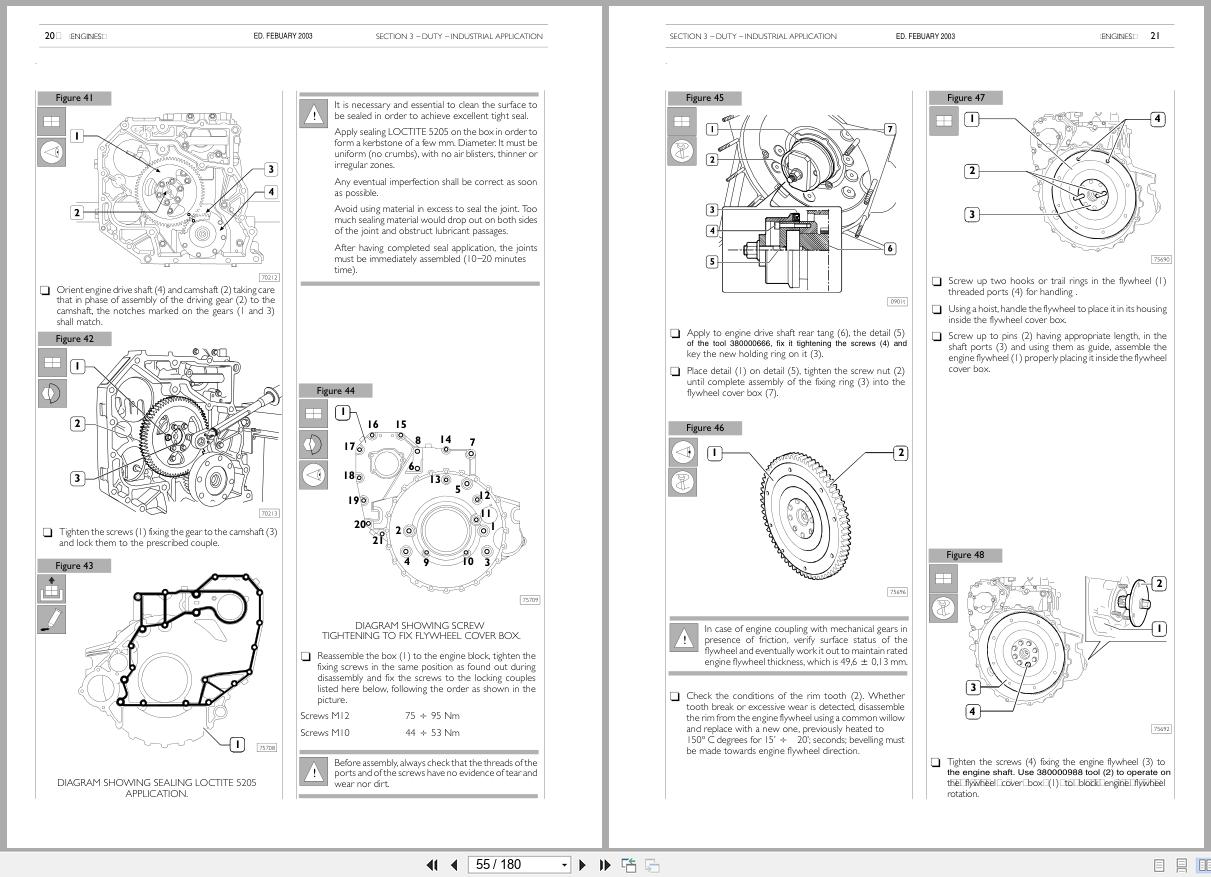
Task: Click the warning triangle beside the sealing surface note
Action: tap(312, 114)
